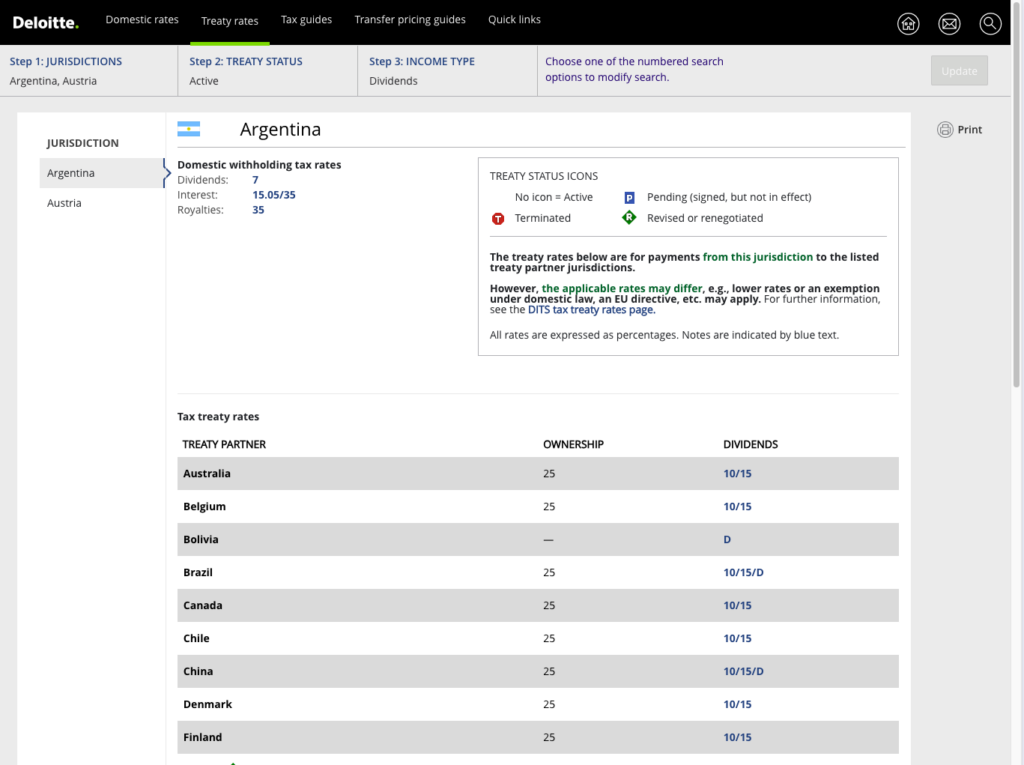Open the Domestic rates menu

pyautogui.click(x=142, y=20)
